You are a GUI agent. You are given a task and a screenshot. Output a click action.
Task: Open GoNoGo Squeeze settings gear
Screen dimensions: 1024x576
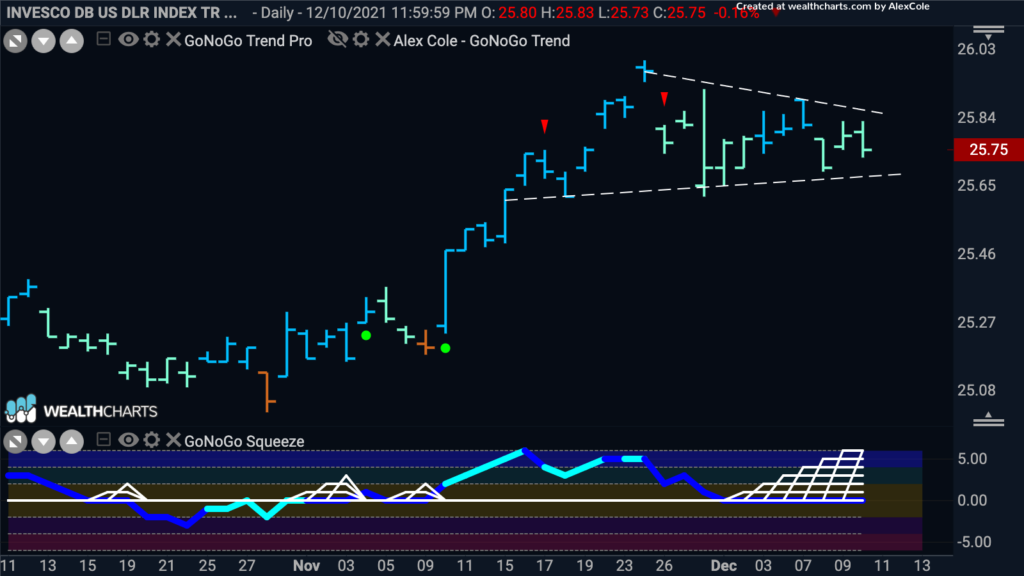pyautogui.click(x=152, y=440)
